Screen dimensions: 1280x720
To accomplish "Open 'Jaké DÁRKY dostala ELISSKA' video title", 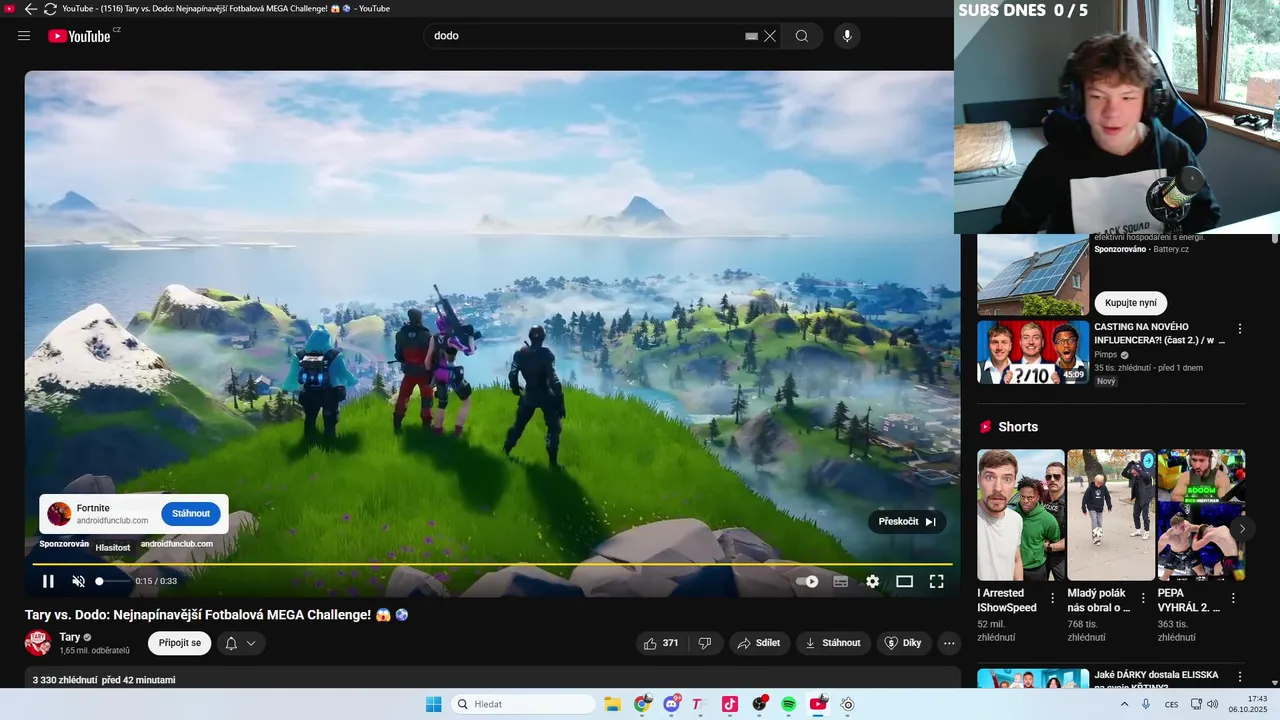I will click(1157, 680).
